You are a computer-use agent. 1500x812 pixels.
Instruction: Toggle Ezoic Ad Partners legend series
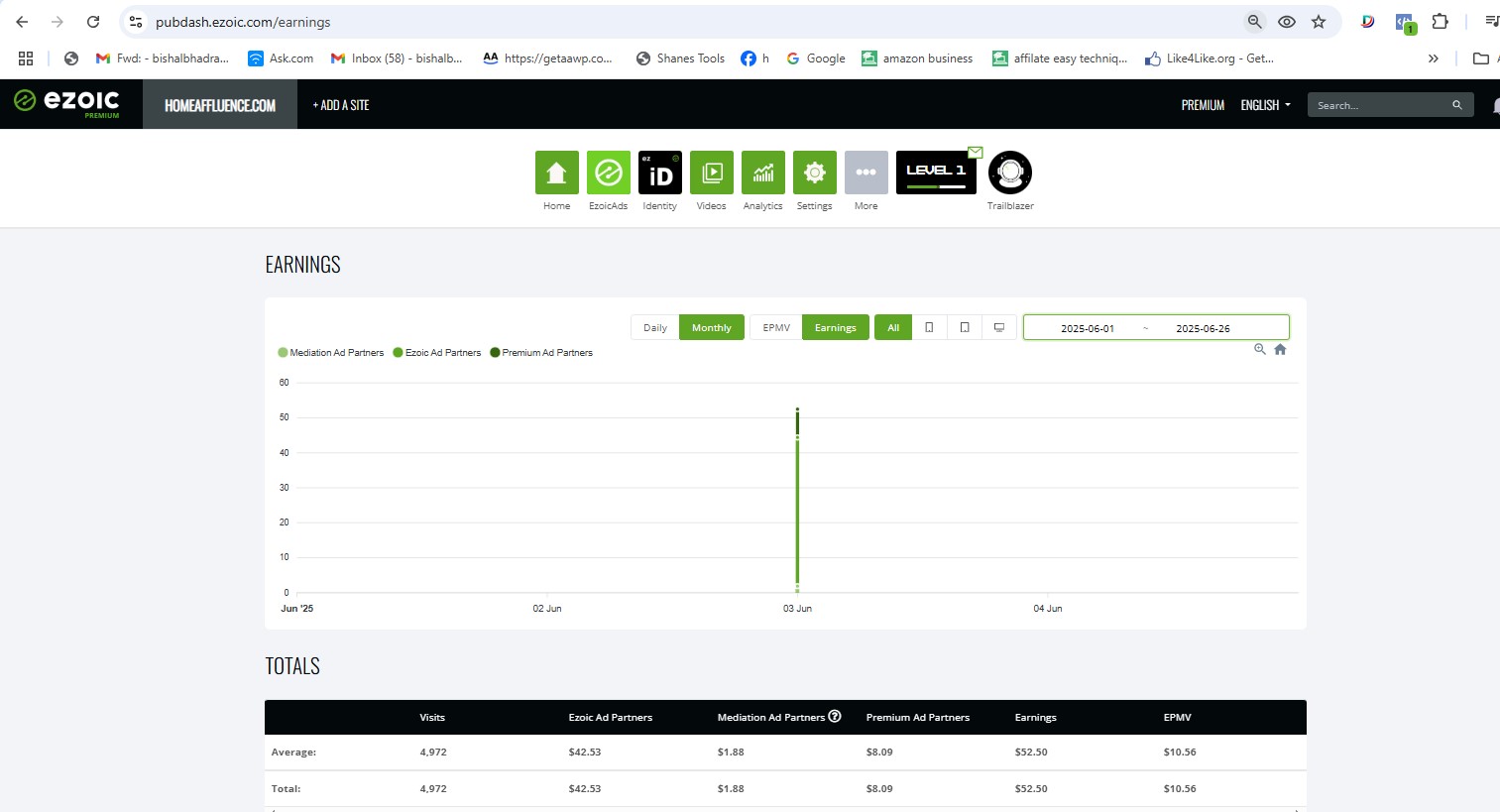click(x=437, y=353)
